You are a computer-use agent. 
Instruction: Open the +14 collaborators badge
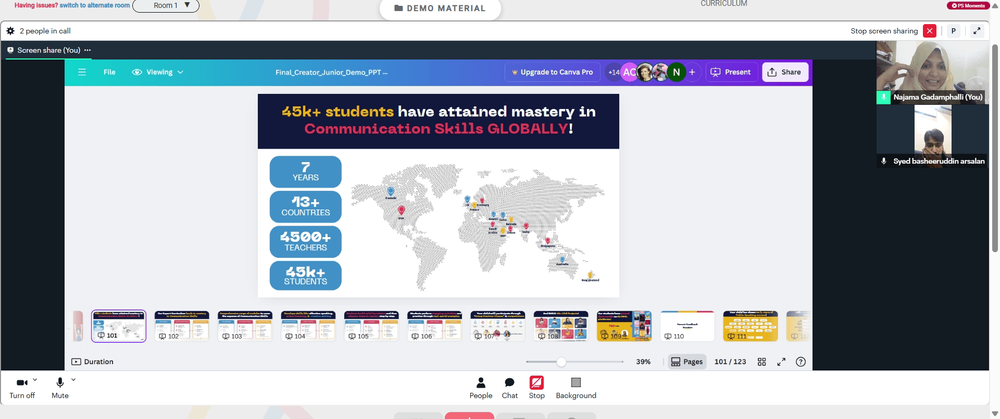click(x=614, y=72)
